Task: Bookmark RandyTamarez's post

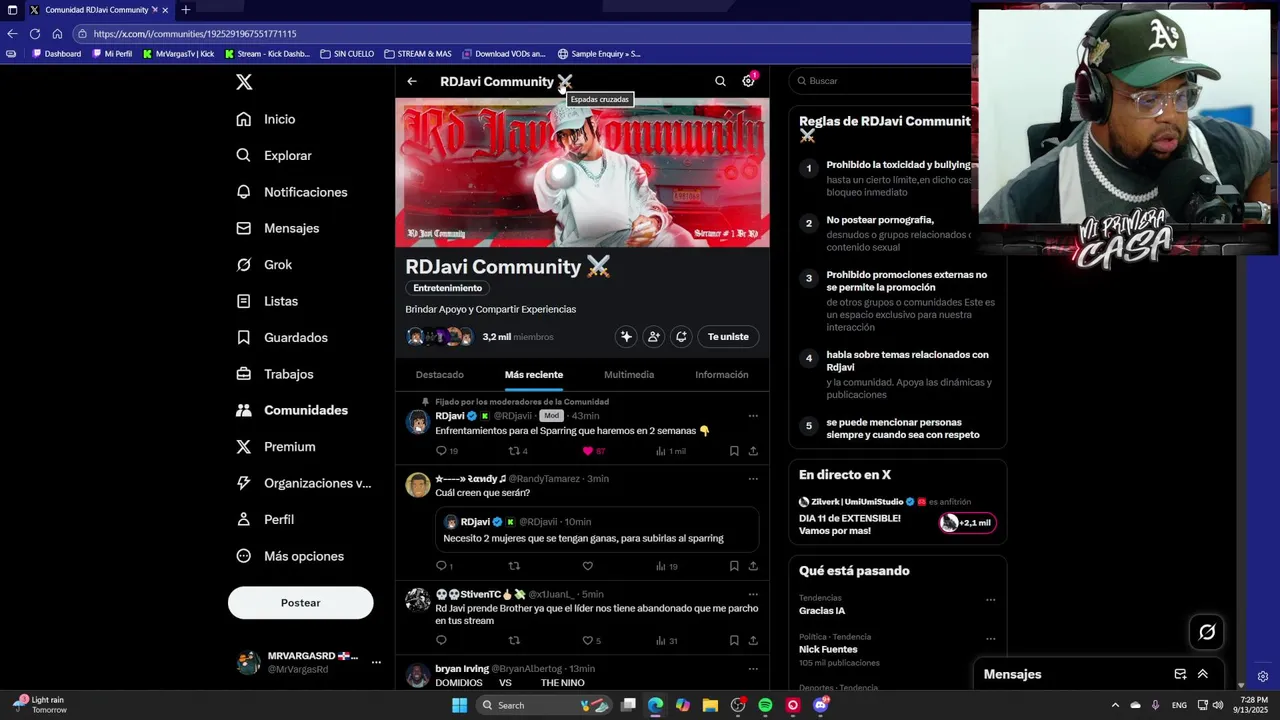Action: click(x=734, y=566)
